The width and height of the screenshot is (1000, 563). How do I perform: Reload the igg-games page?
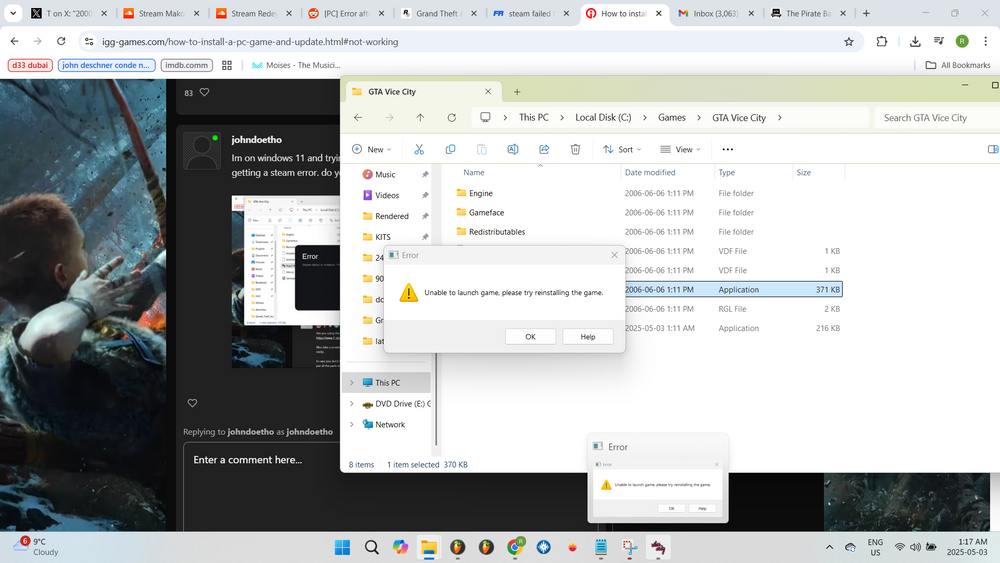pyautogui.click(x=61, y=41)
